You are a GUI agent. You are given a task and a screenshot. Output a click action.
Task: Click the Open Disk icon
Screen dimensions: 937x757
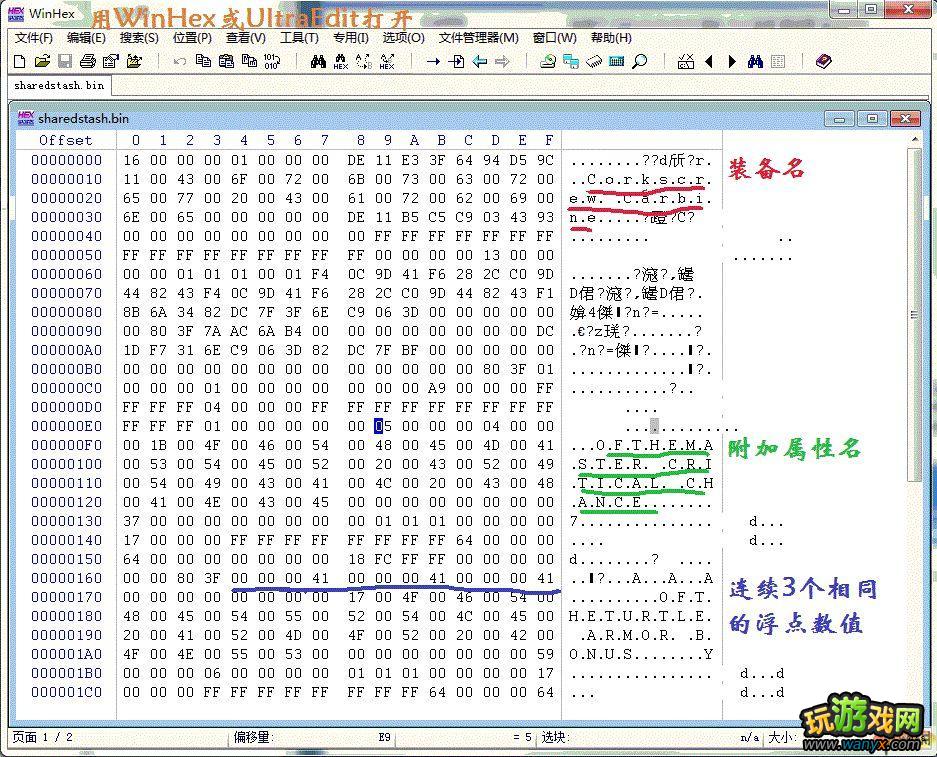[x=548, y=61]
